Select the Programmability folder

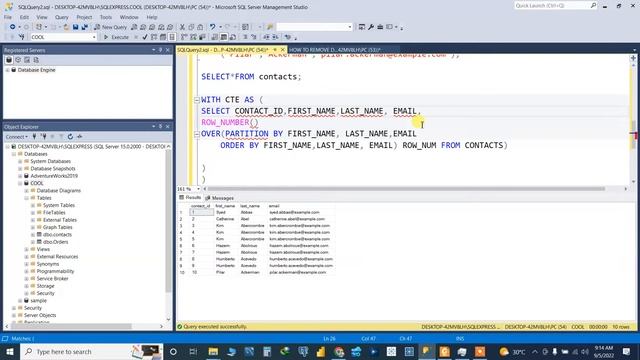[x=56, y=271]
